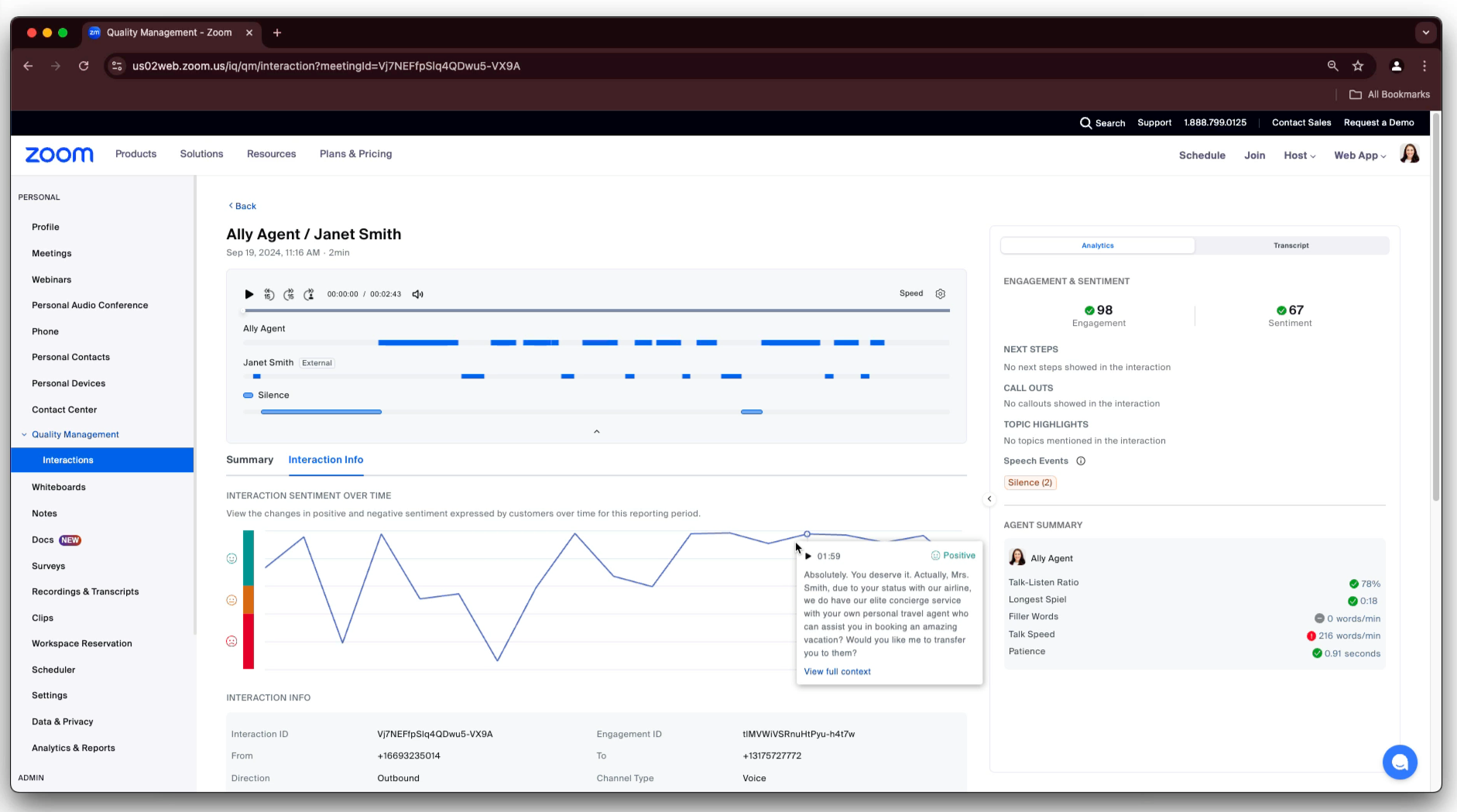Screen dimensions: 1457x812
Task: Select Interactions in sidebar
Action: (x=102, y=460)
